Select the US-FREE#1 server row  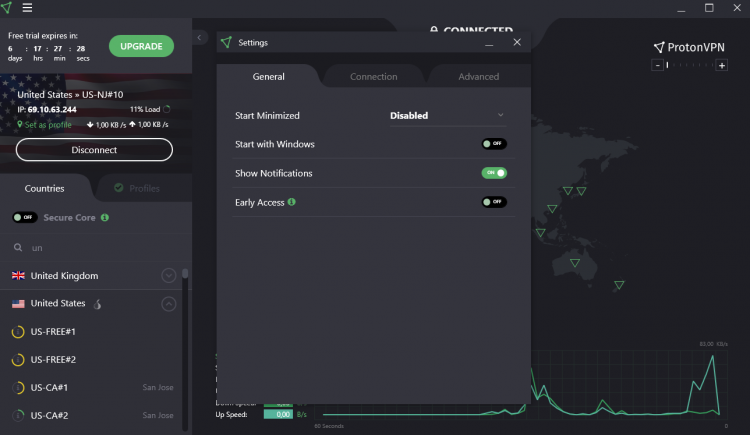91,332
